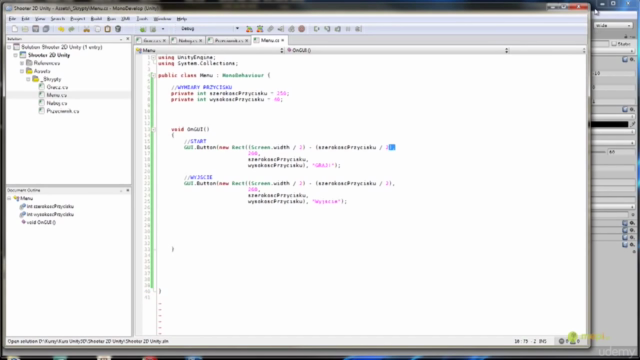Open the Search menu
The image size is (640, 360).
click(58, 19)
